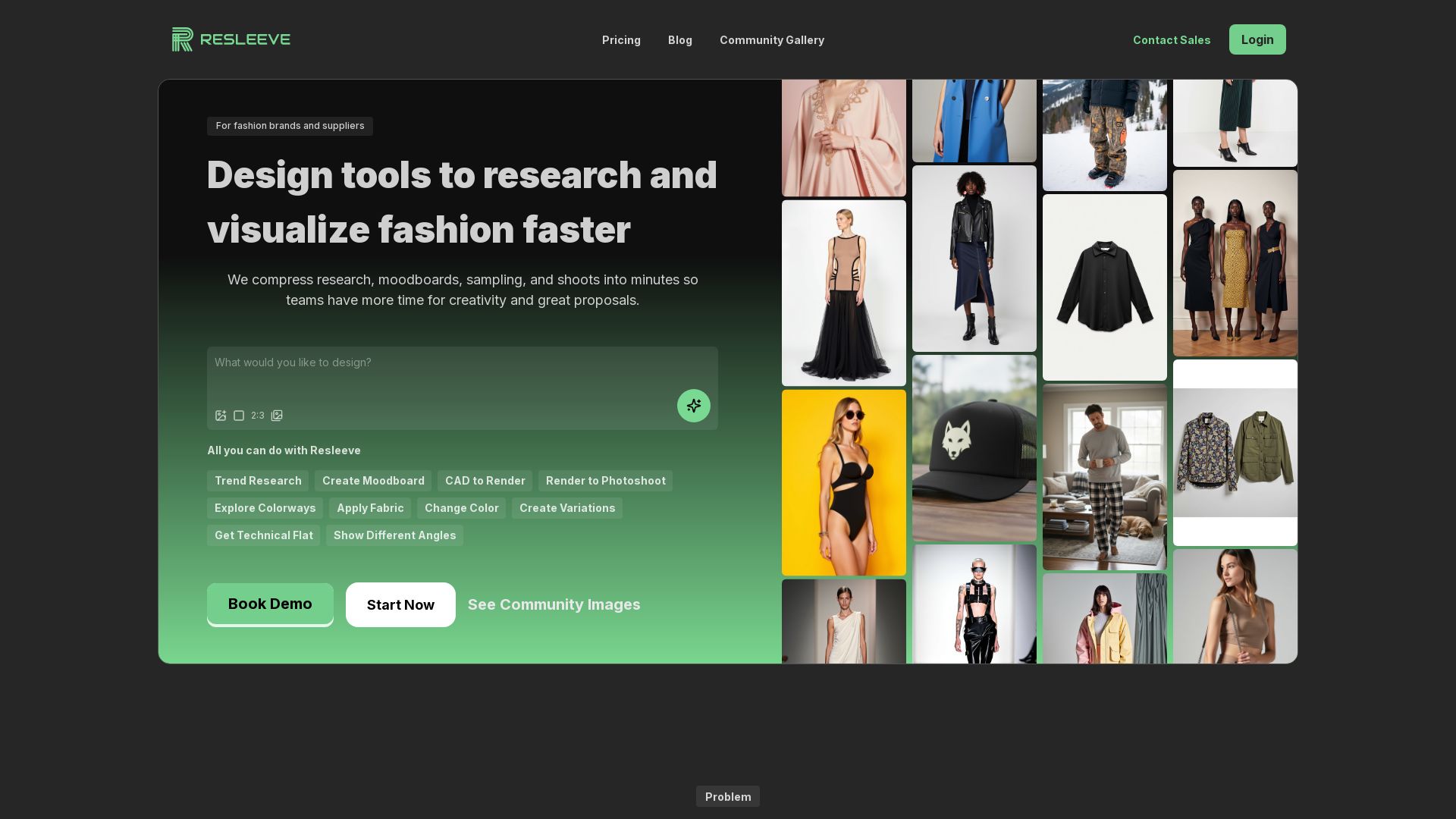Screen dimensions: 1456x819
Task: Click the aspect ratio square icon
Action: click(239, 416)
